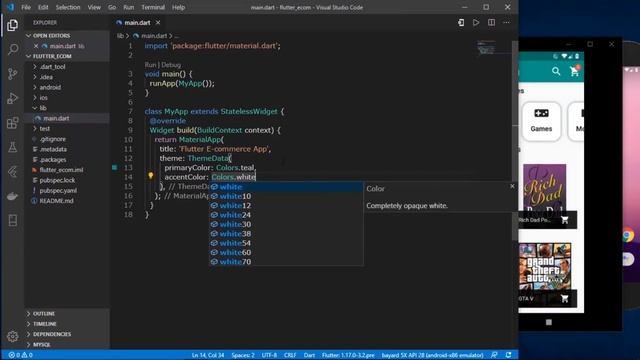Select the white10 suggestion
640x360 pixels.
286,196
